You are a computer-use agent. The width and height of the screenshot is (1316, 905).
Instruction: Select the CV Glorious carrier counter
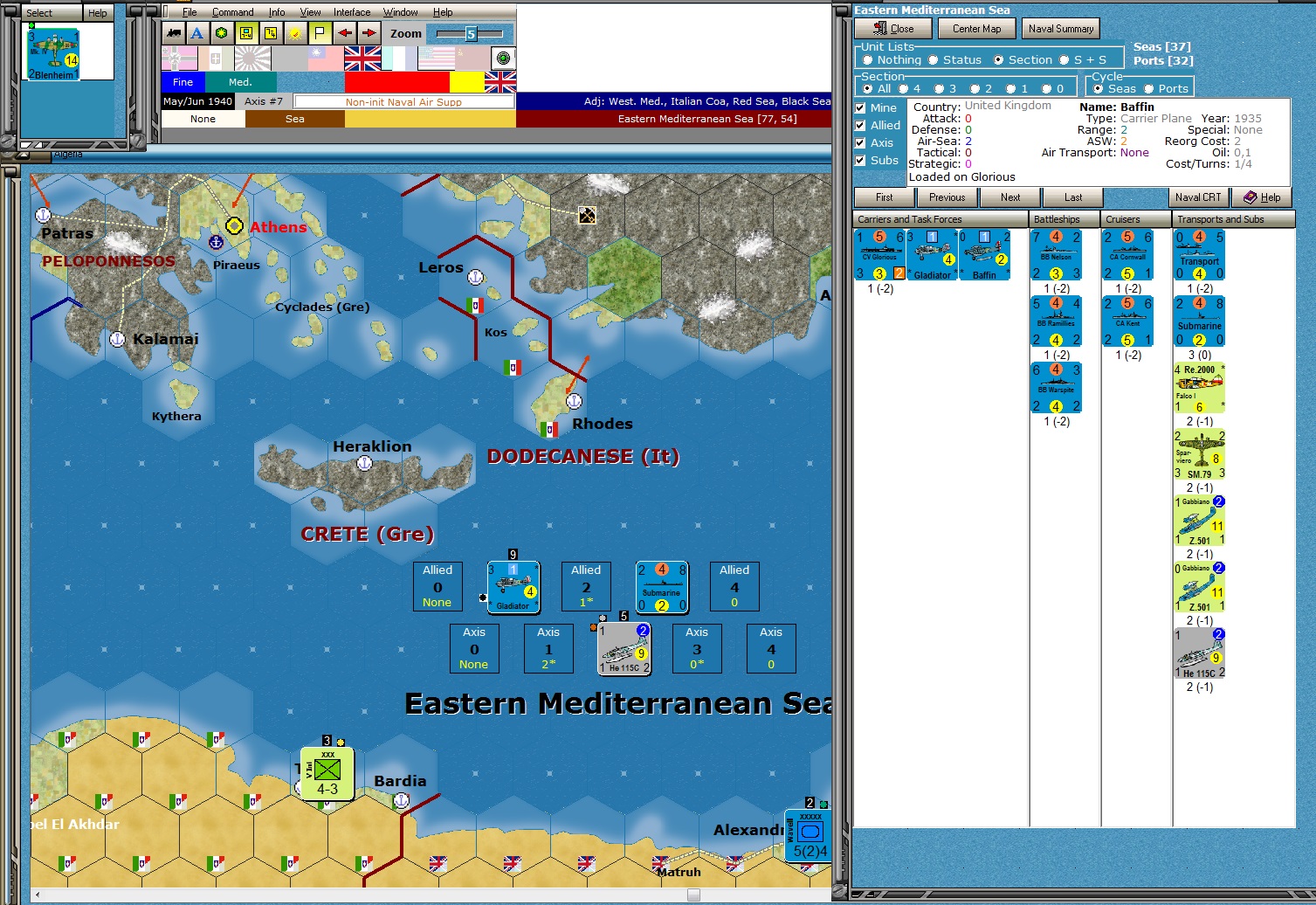tap(880, 255)
